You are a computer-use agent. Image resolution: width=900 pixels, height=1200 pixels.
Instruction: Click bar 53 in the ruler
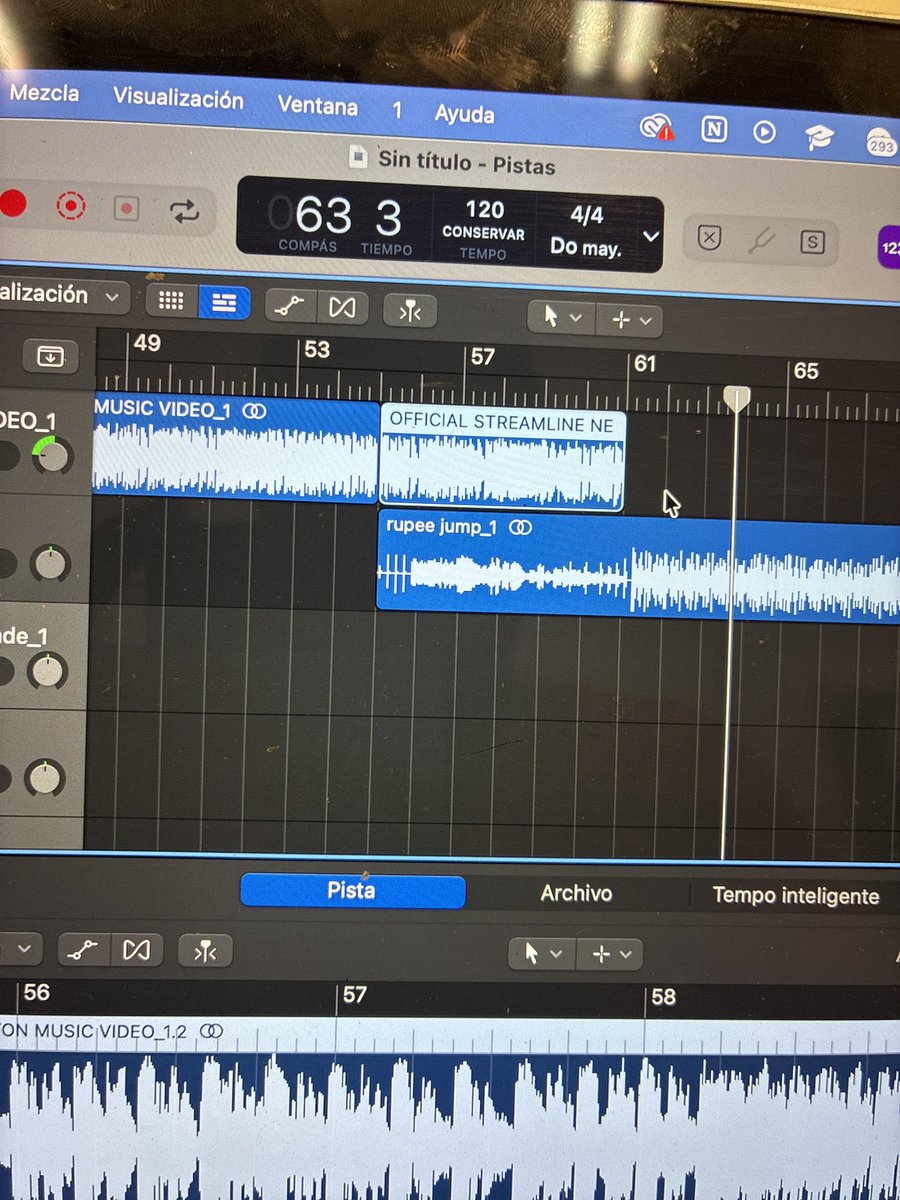(x=317, y=350)
